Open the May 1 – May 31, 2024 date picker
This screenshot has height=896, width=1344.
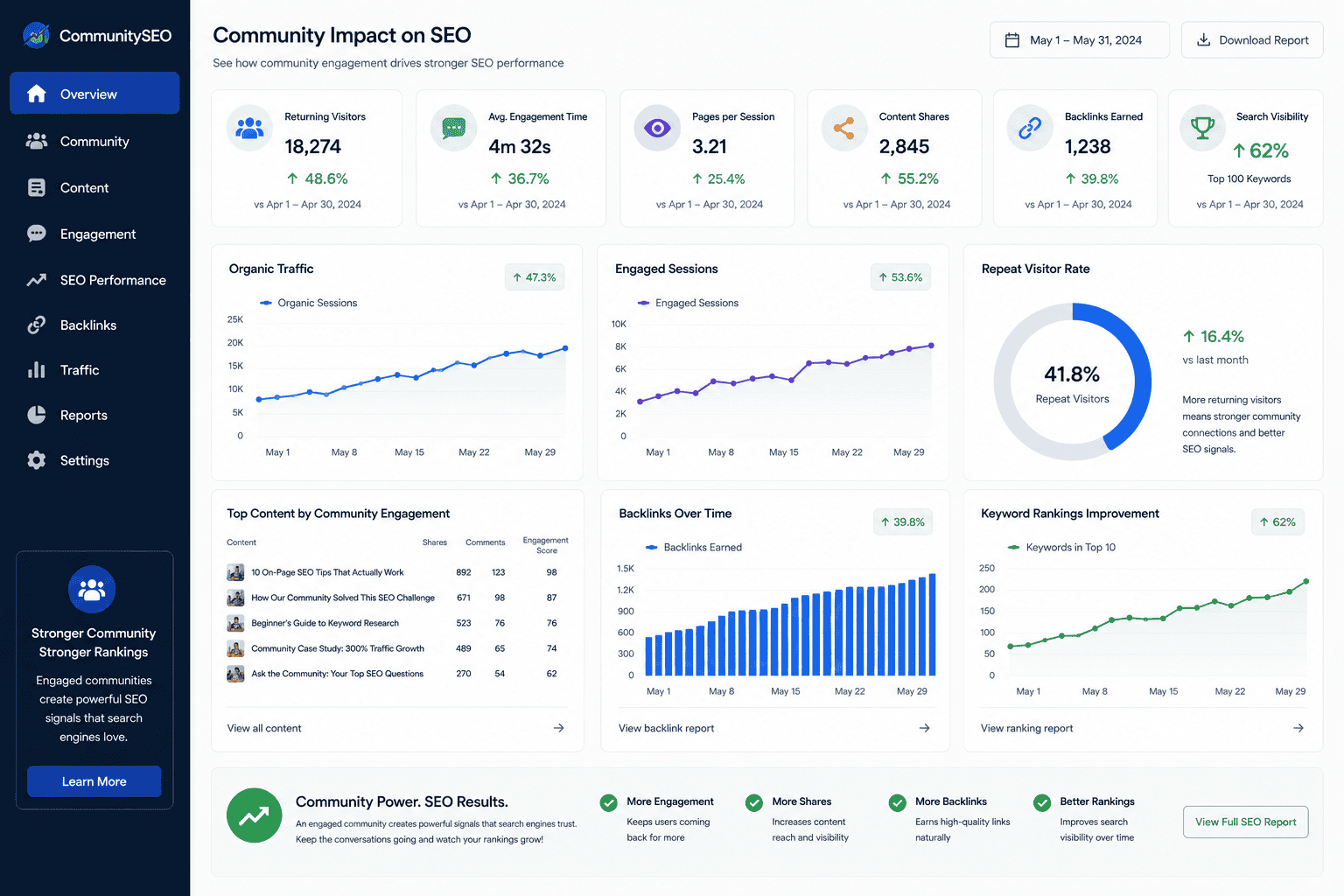pyautogui.click(x=1080, y=40)
